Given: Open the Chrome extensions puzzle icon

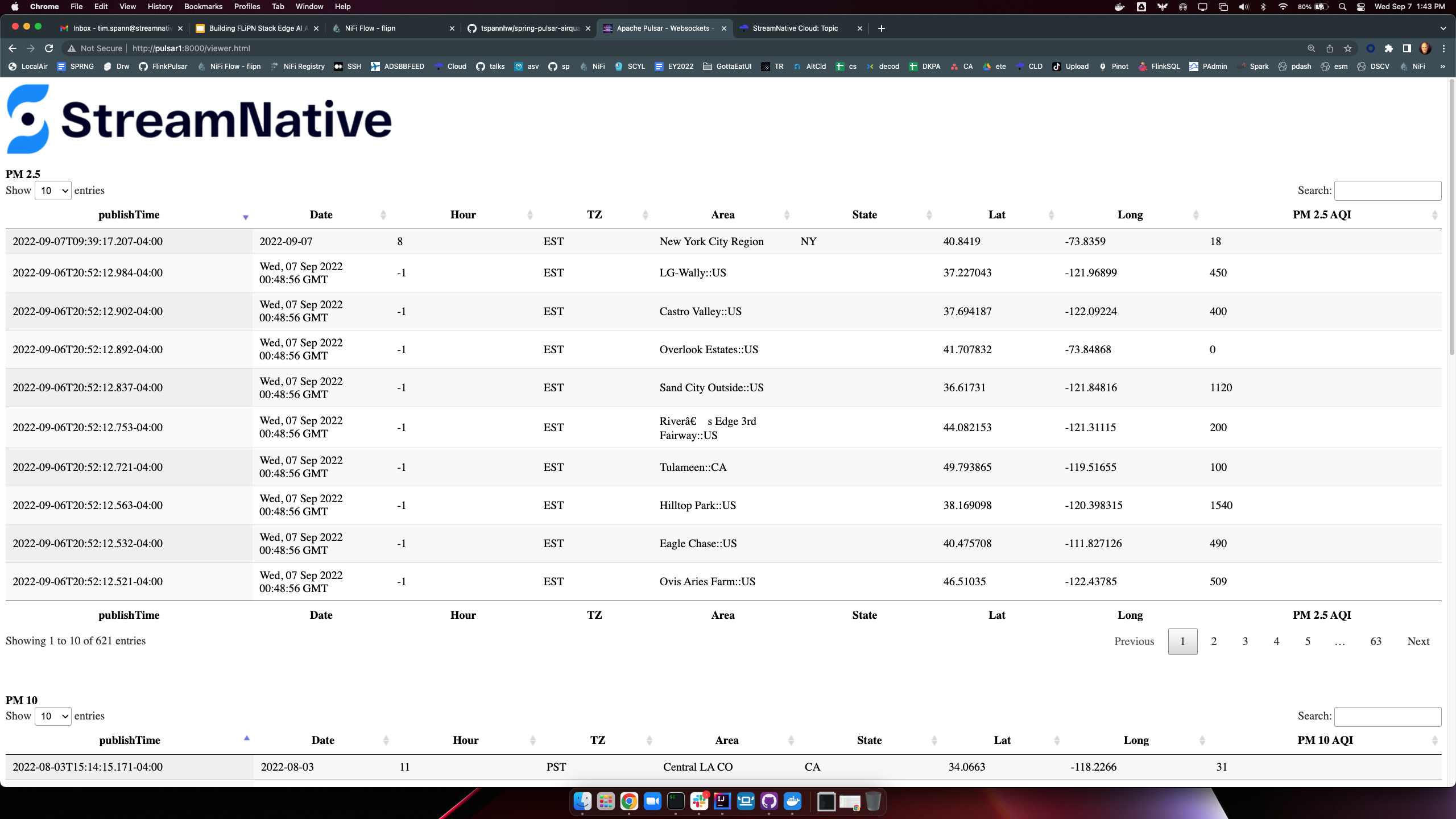Looking at the screenshot, I should pyautogui.click(x=1388, y=48).
